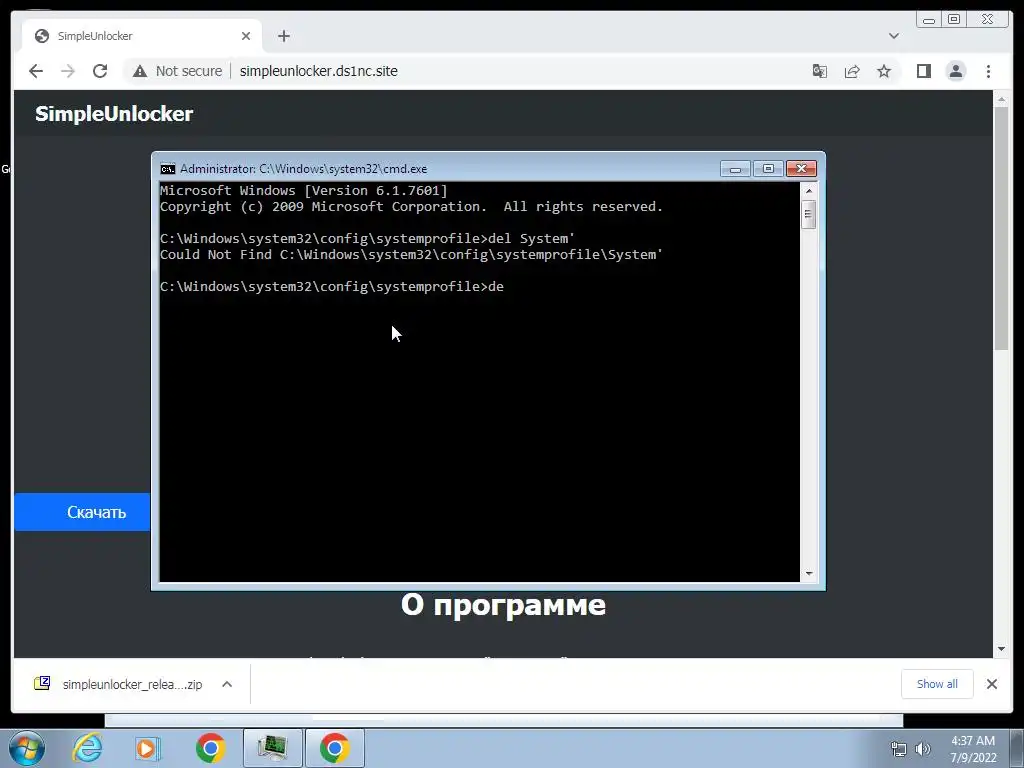The width and height of the screenshot is (1024, 768).
Task: Close the cmd.exe window
Action: (801, 169)
